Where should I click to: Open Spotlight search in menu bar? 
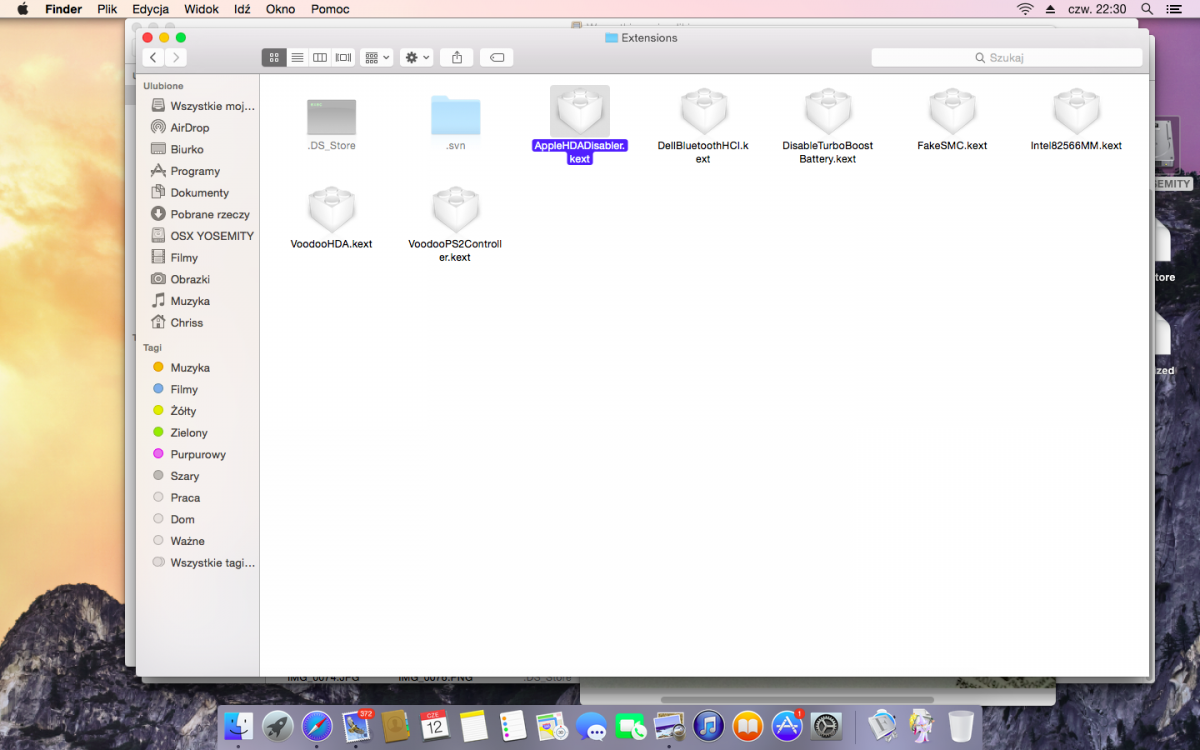pyautogui.click(x=1147, y=9)
